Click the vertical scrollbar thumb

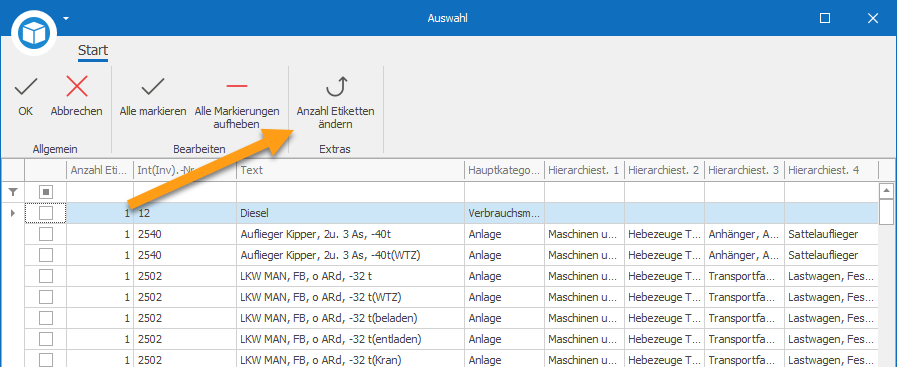point(886,212)
